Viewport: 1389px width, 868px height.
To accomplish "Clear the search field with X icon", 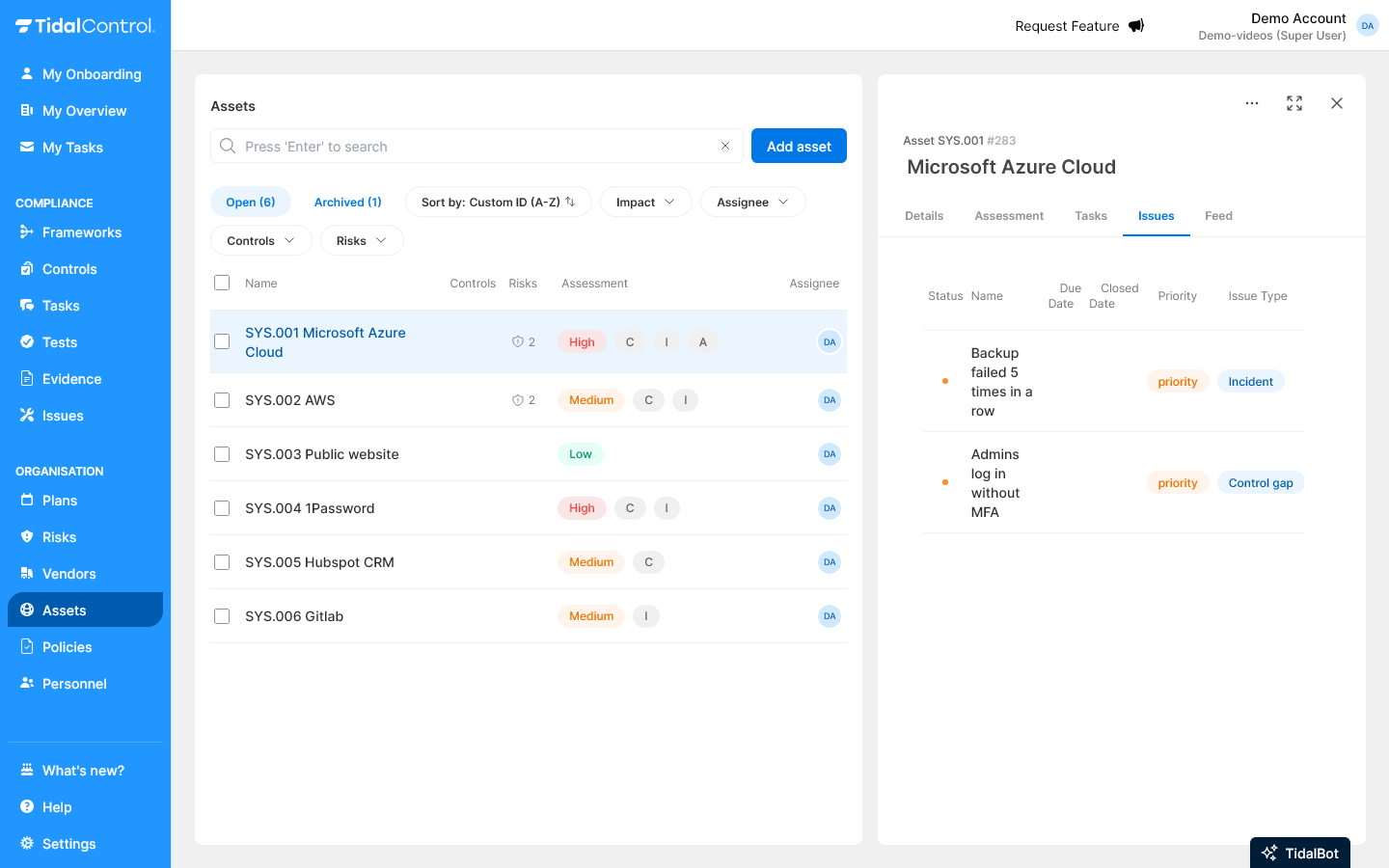I will pyautogui.click(x=725, y=146).
